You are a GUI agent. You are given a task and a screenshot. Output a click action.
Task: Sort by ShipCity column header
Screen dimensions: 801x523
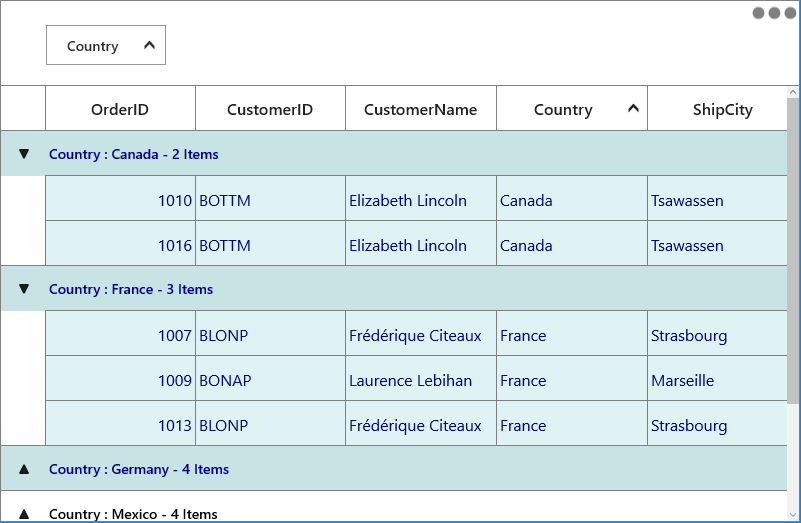[x=717, y=109]
